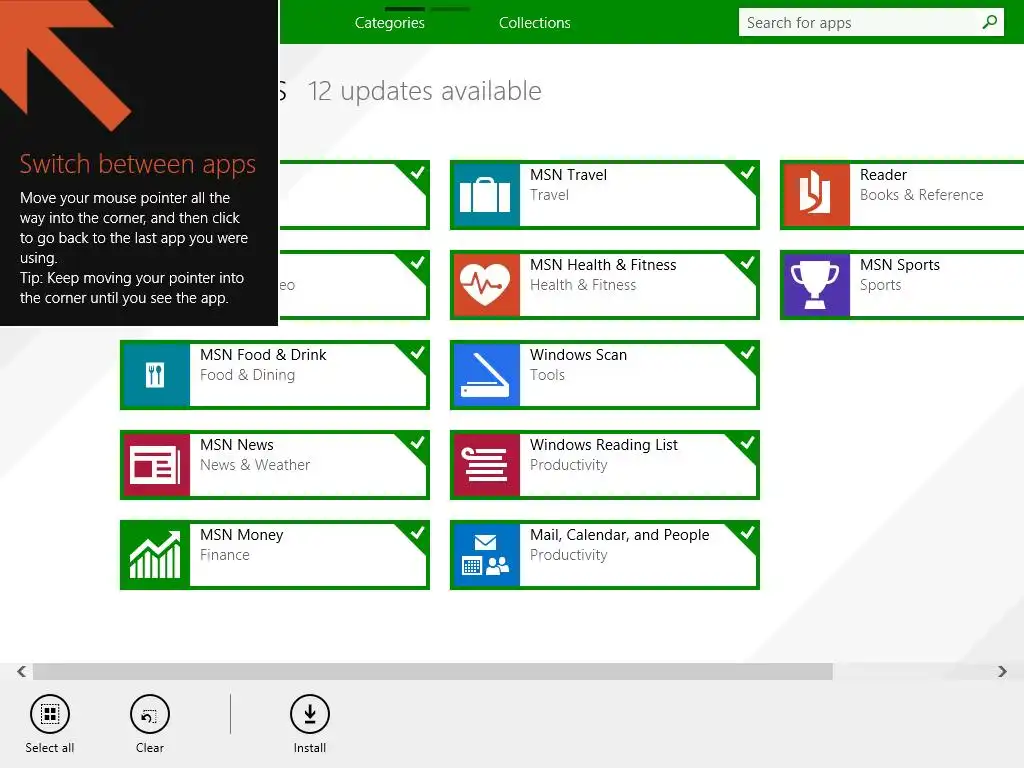
Task: Click the Mail, Calendar, and People icon
Action: (x=485, y=555)
